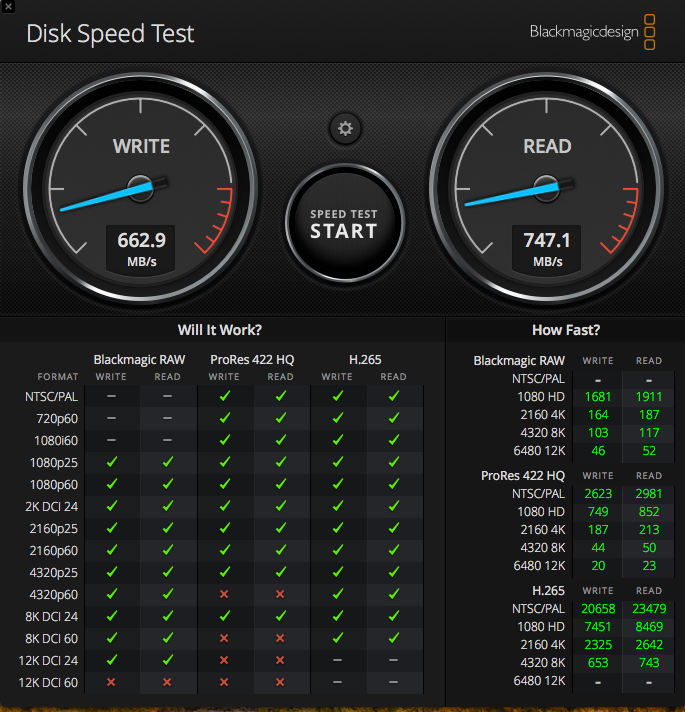This screenshot has height=712, width=685.
Task: Click the ProRes 6480 12K read value 23
Action: (x=649, y=565)
